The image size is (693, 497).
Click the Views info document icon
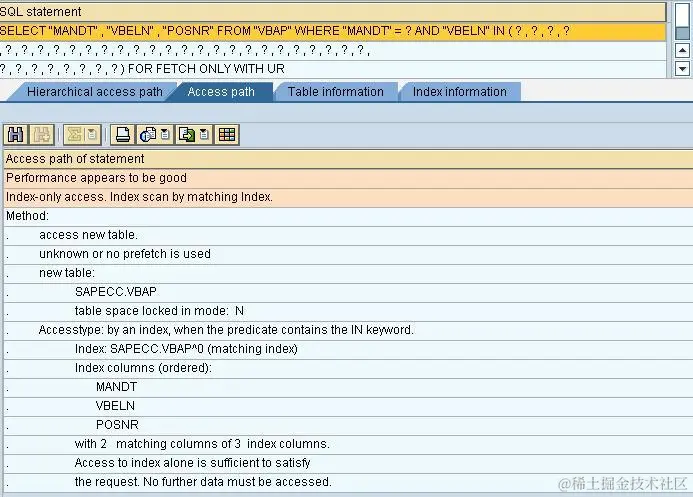pos(148,135)
